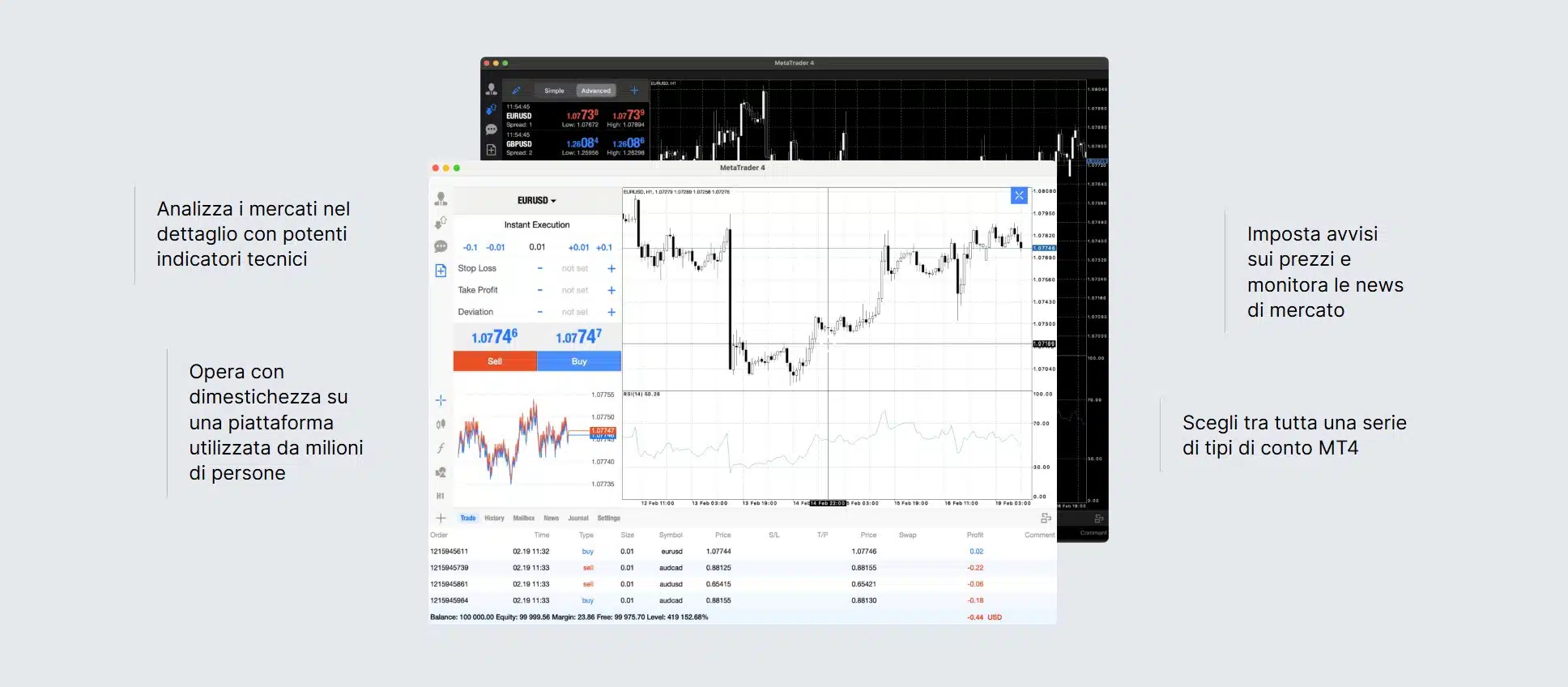This screenshot has height=687, width=1568.
Task: Increase volume by +0.1
Action: click(604, 248)
